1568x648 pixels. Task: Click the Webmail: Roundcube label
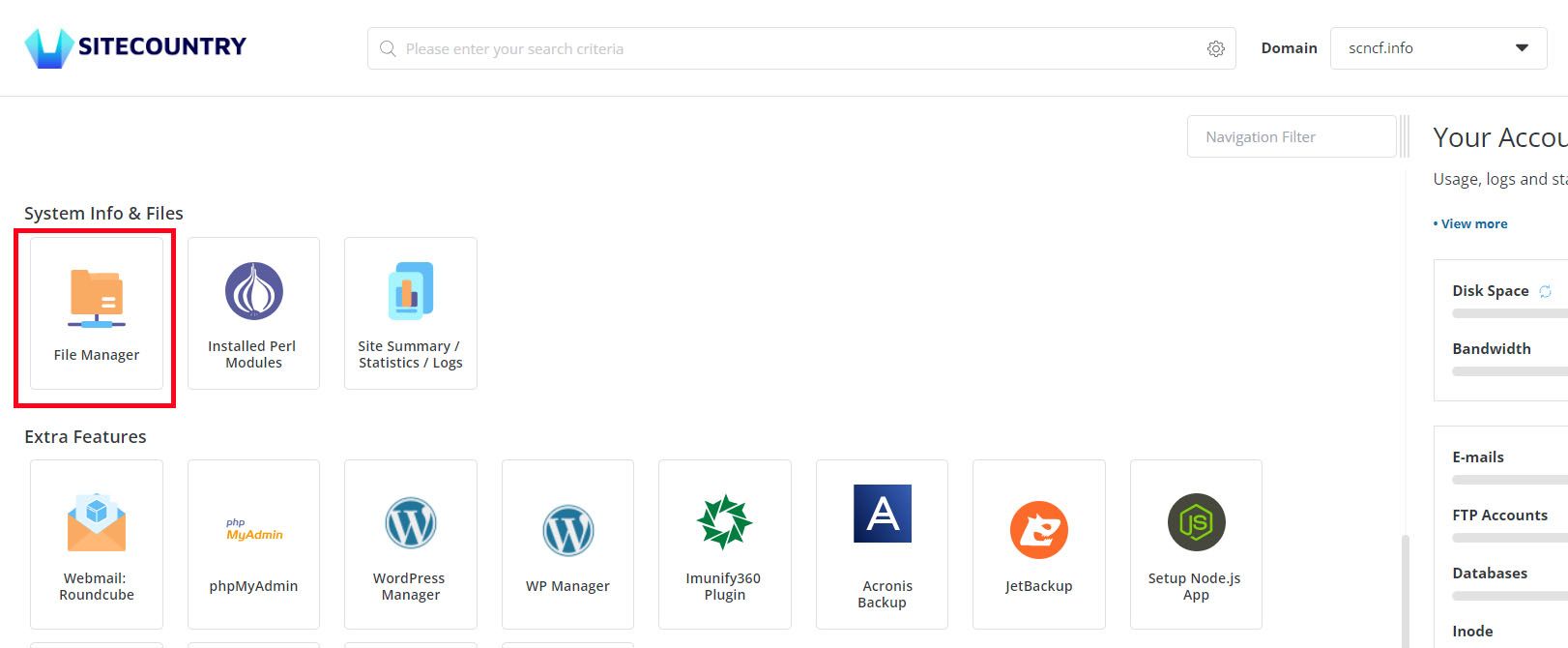[97, 586]
